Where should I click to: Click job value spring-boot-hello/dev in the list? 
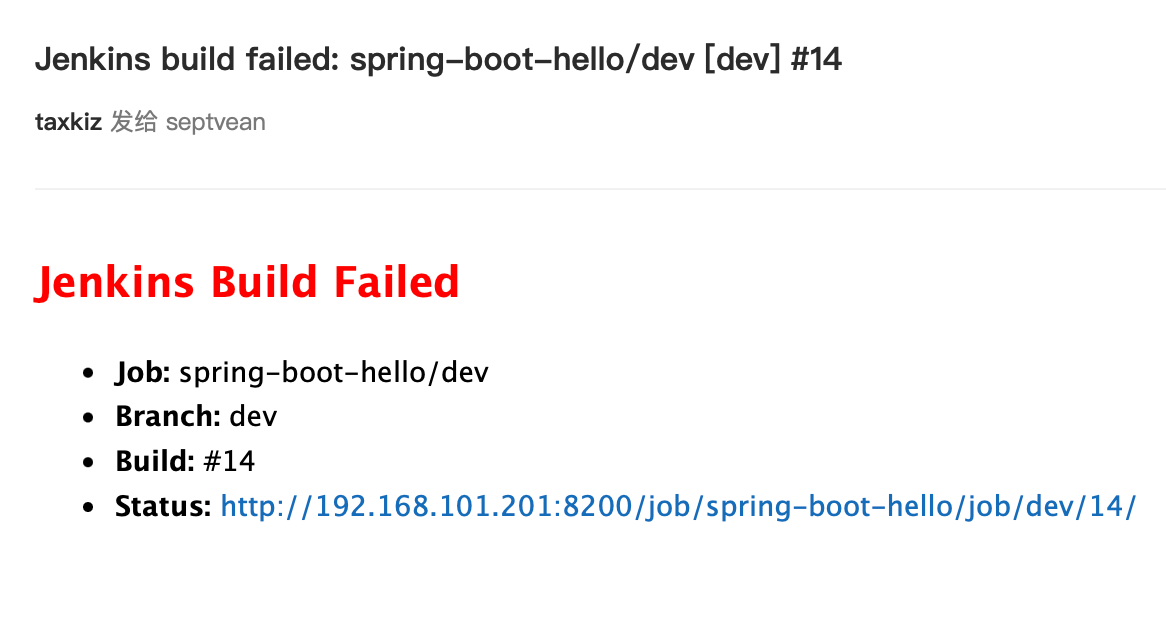point(334,373)
